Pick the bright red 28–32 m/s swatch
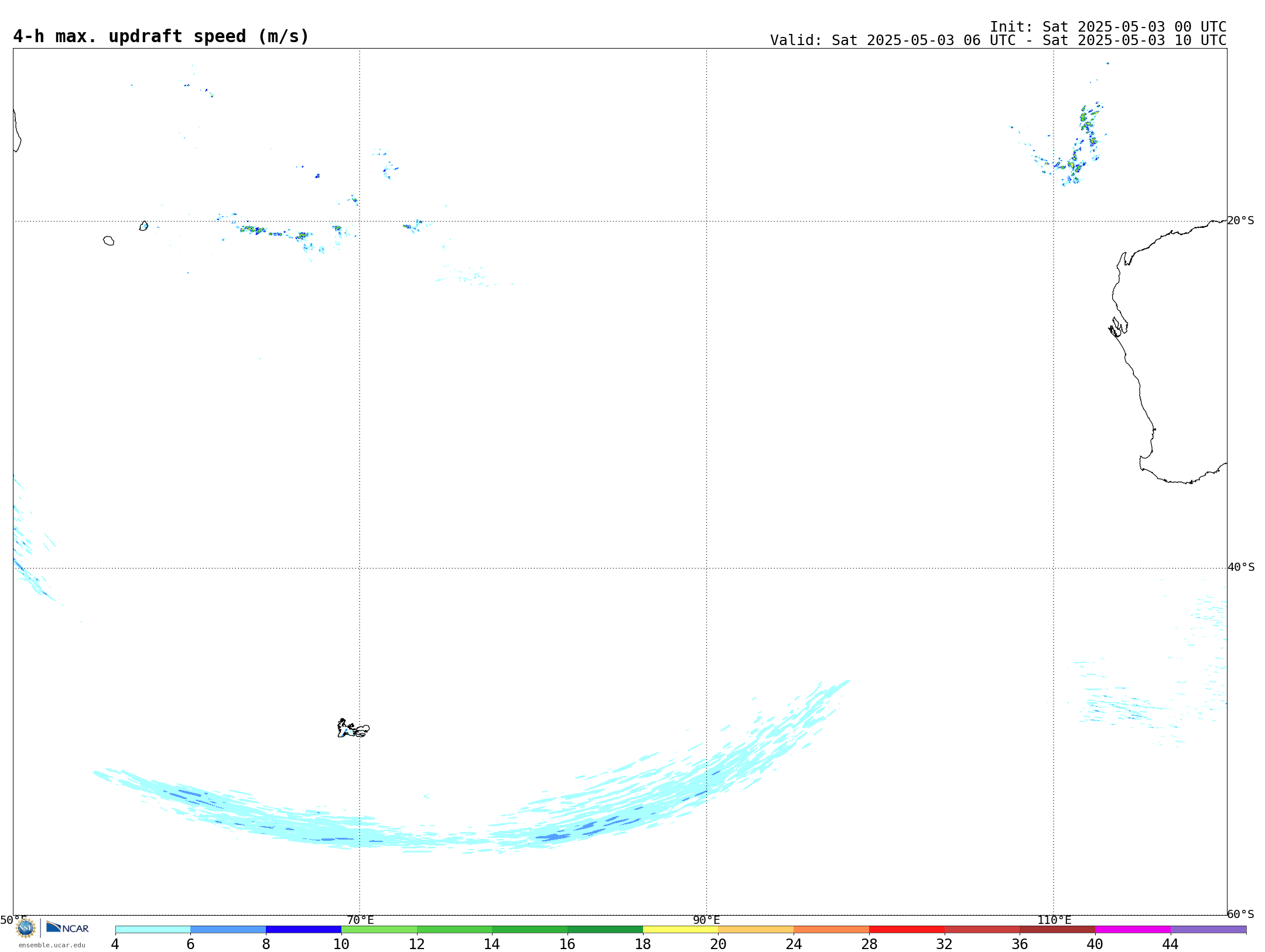The height and width of the screenshot is (952, 1265). click(x=907, y=929)
